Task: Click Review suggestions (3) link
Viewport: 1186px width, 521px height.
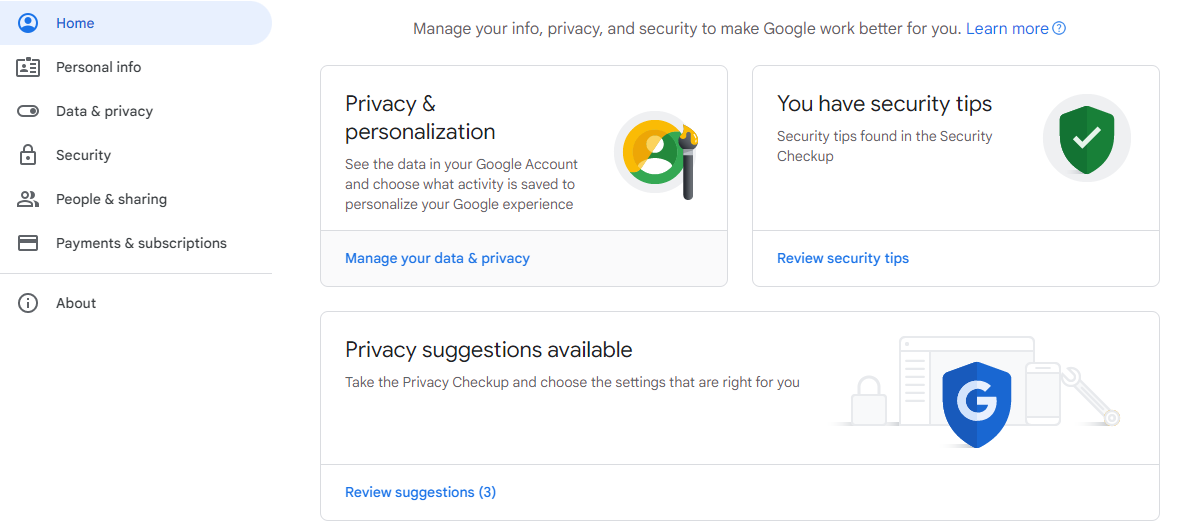Action: click(421, 492)
